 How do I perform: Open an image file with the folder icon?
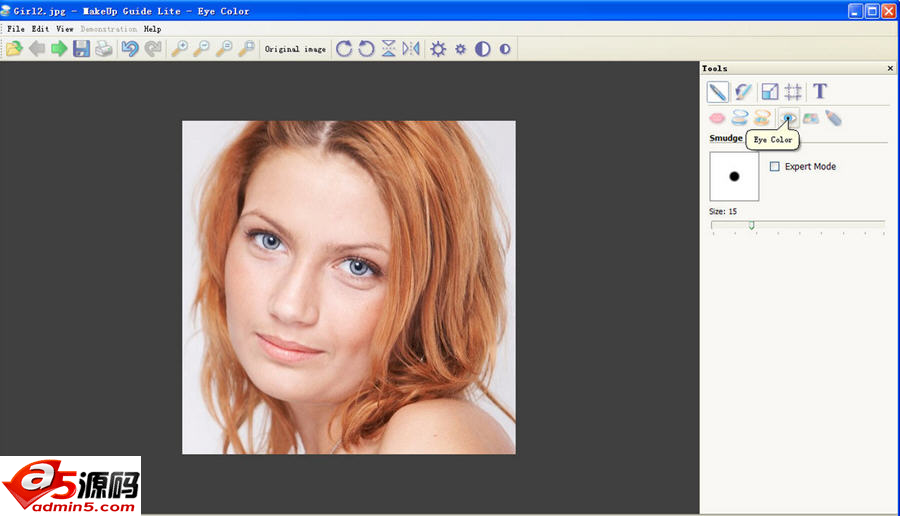[x=14, y=49]
